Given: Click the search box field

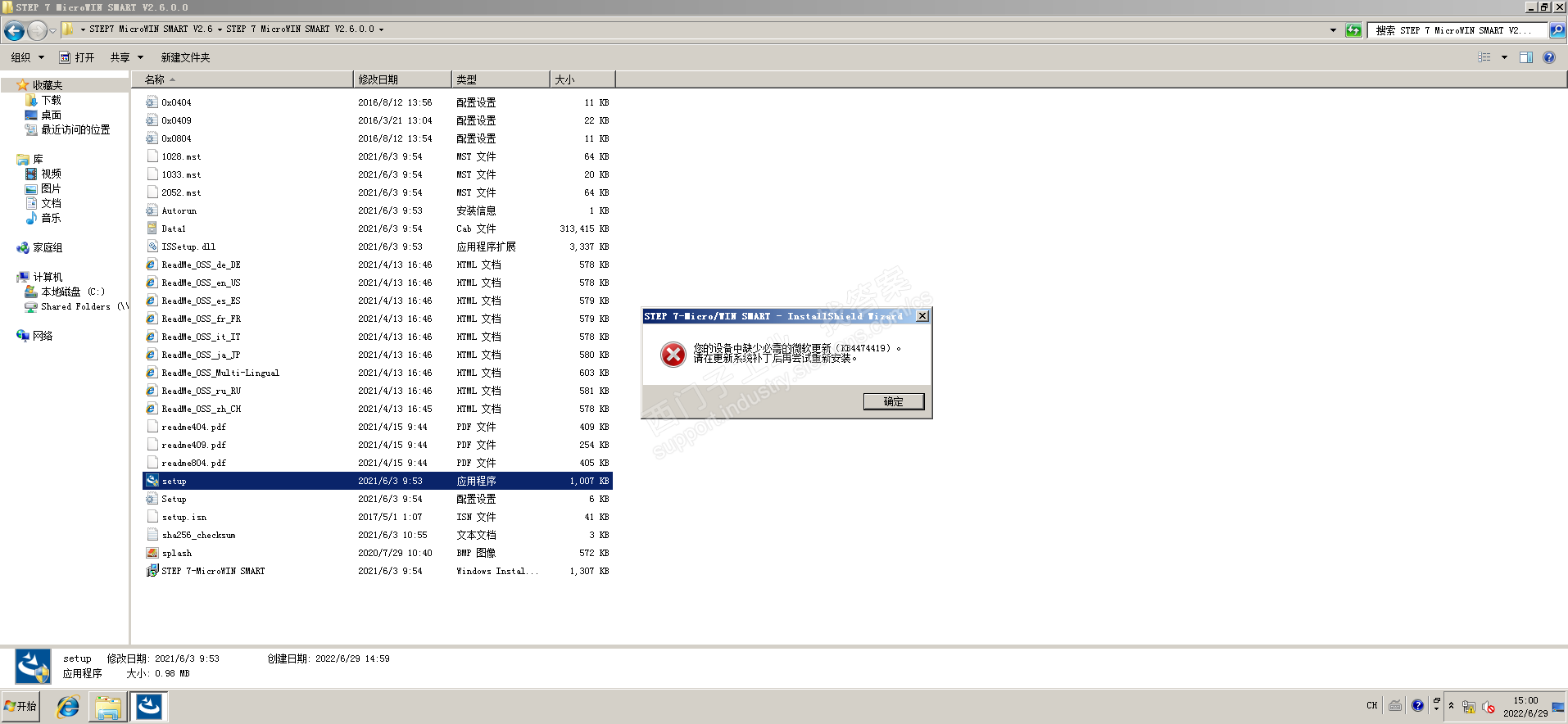Looking at the screenshot, I should [x=1457, y=30].
